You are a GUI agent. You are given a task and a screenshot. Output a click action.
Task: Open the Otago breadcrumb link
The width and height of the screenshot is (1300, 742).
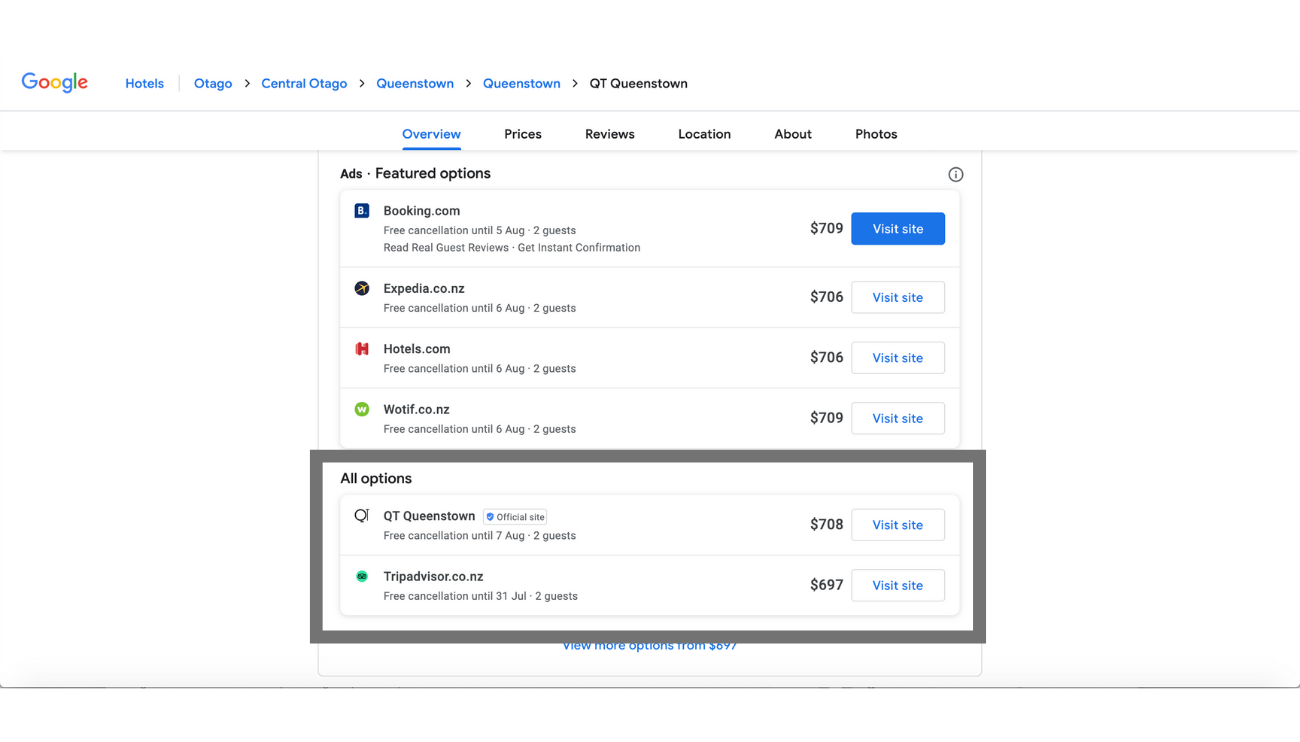(213, 84)
